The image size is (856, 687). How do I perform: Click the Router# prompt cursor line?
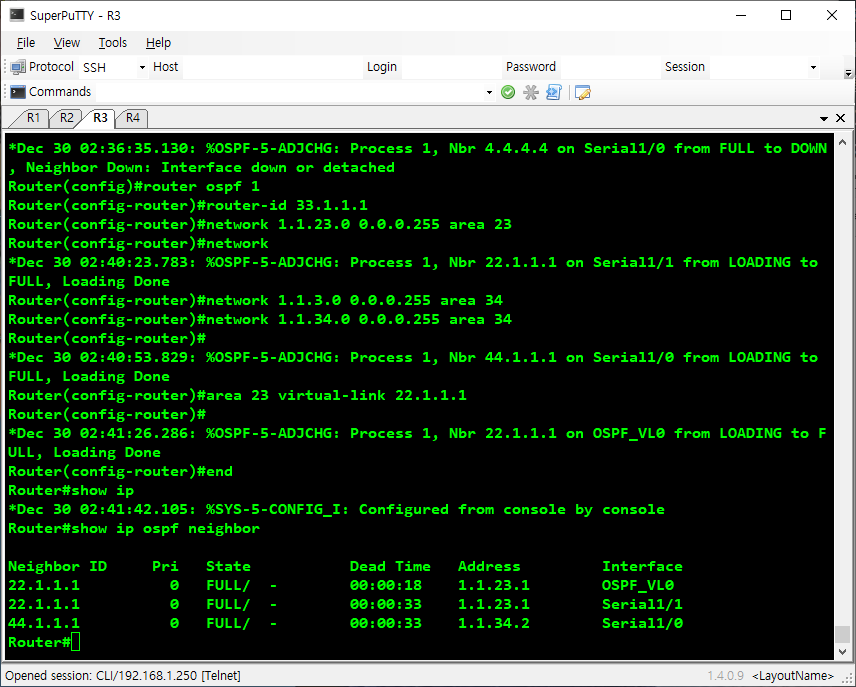tap(44, 642)
